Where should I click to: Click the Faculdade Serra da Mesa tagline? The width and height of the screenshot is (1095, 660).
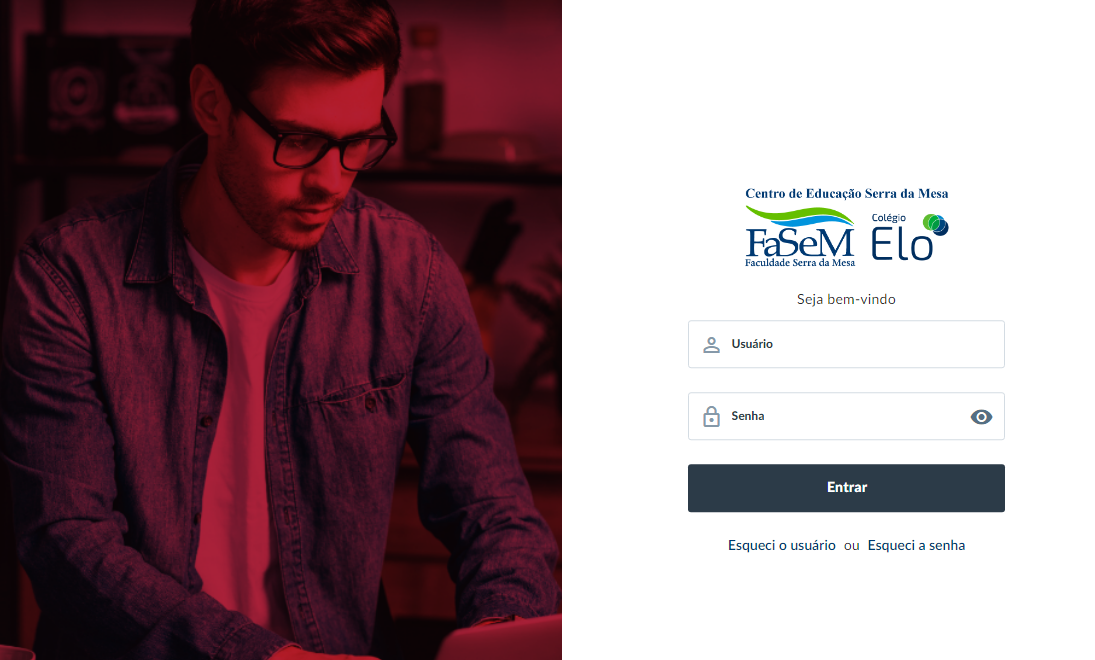click(x=800, y=263)
